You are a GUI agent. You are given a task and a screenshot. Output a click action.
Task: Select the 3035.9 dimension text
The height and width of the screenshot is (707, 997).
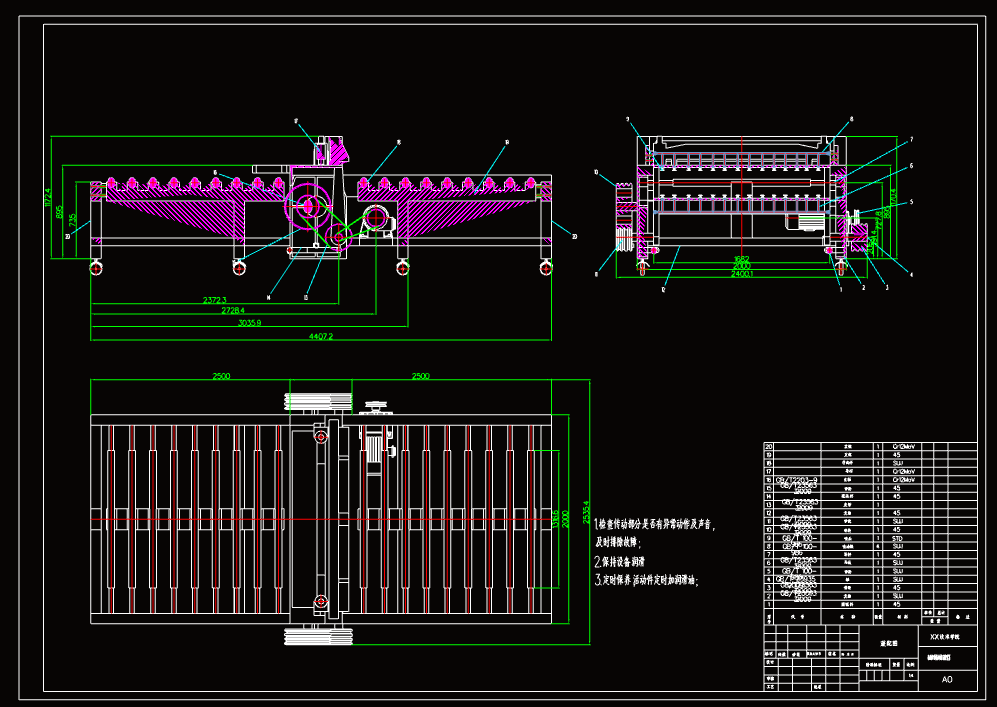(250, 323)
